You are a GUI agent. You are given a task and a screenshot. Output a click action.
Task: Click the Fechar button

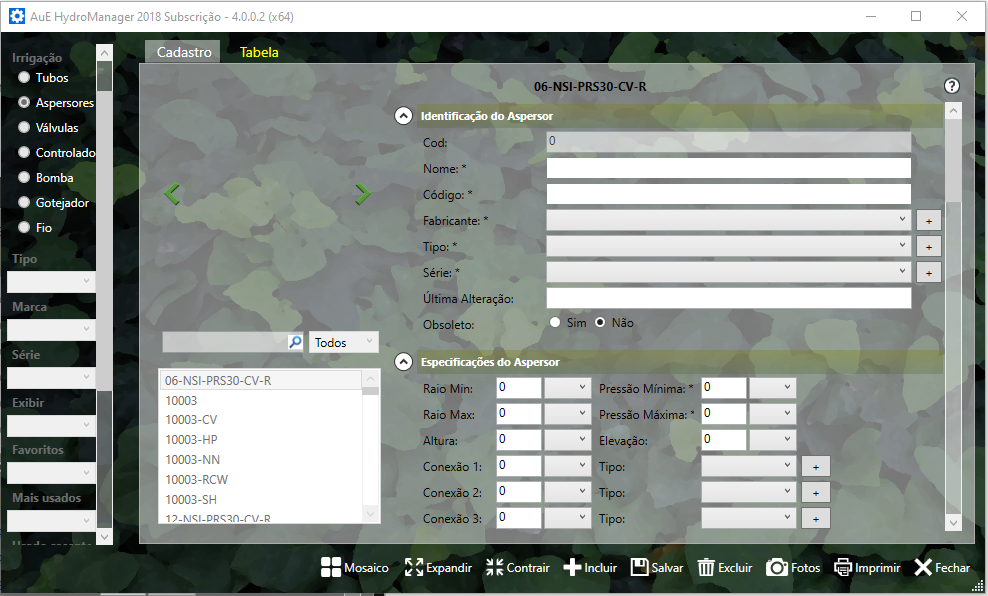(942, 568)
